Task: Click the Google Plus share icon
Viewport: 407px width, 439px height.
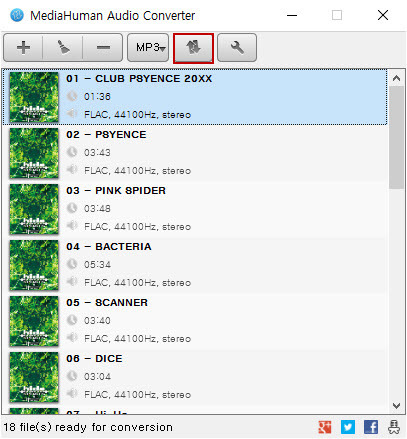Action: pos(325,427)
